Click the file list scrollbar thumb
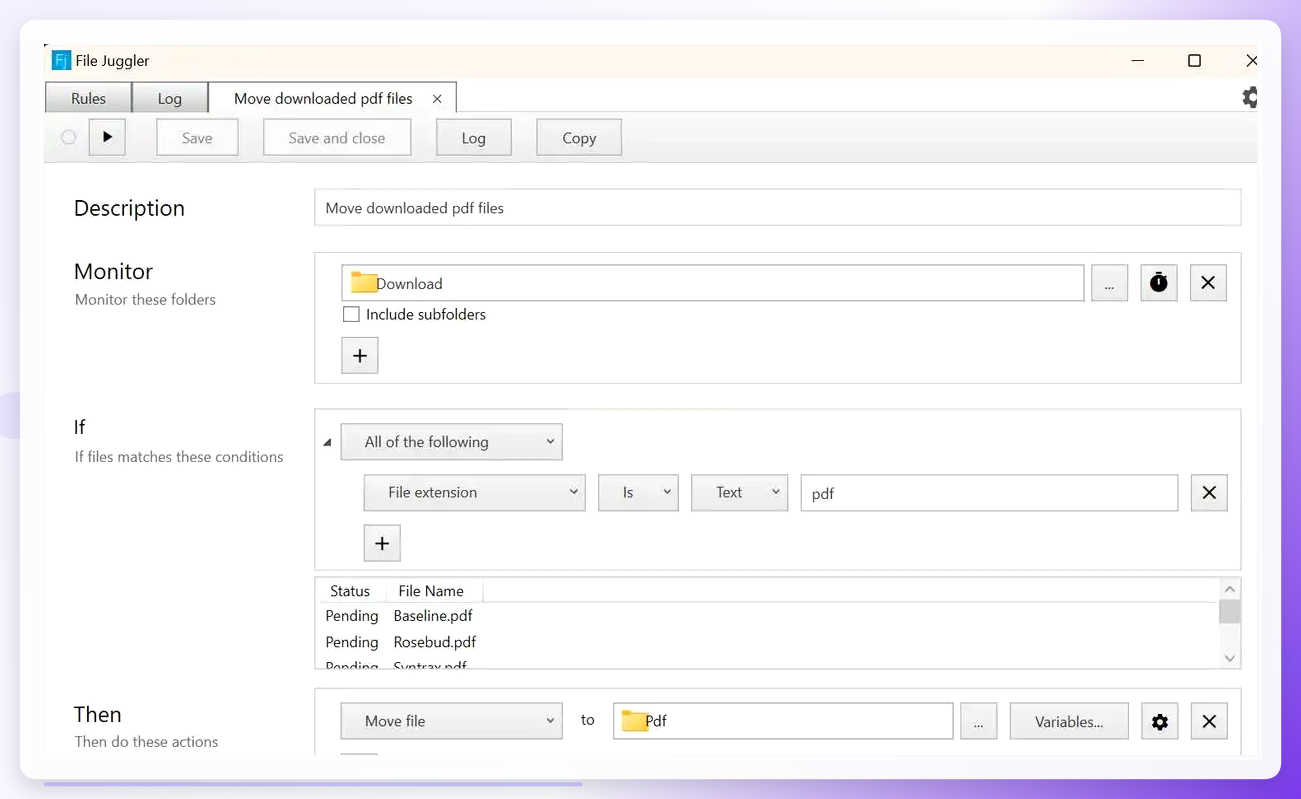Image resolution: width=1301 pixels, height=799 pixels. [1230, 611]
